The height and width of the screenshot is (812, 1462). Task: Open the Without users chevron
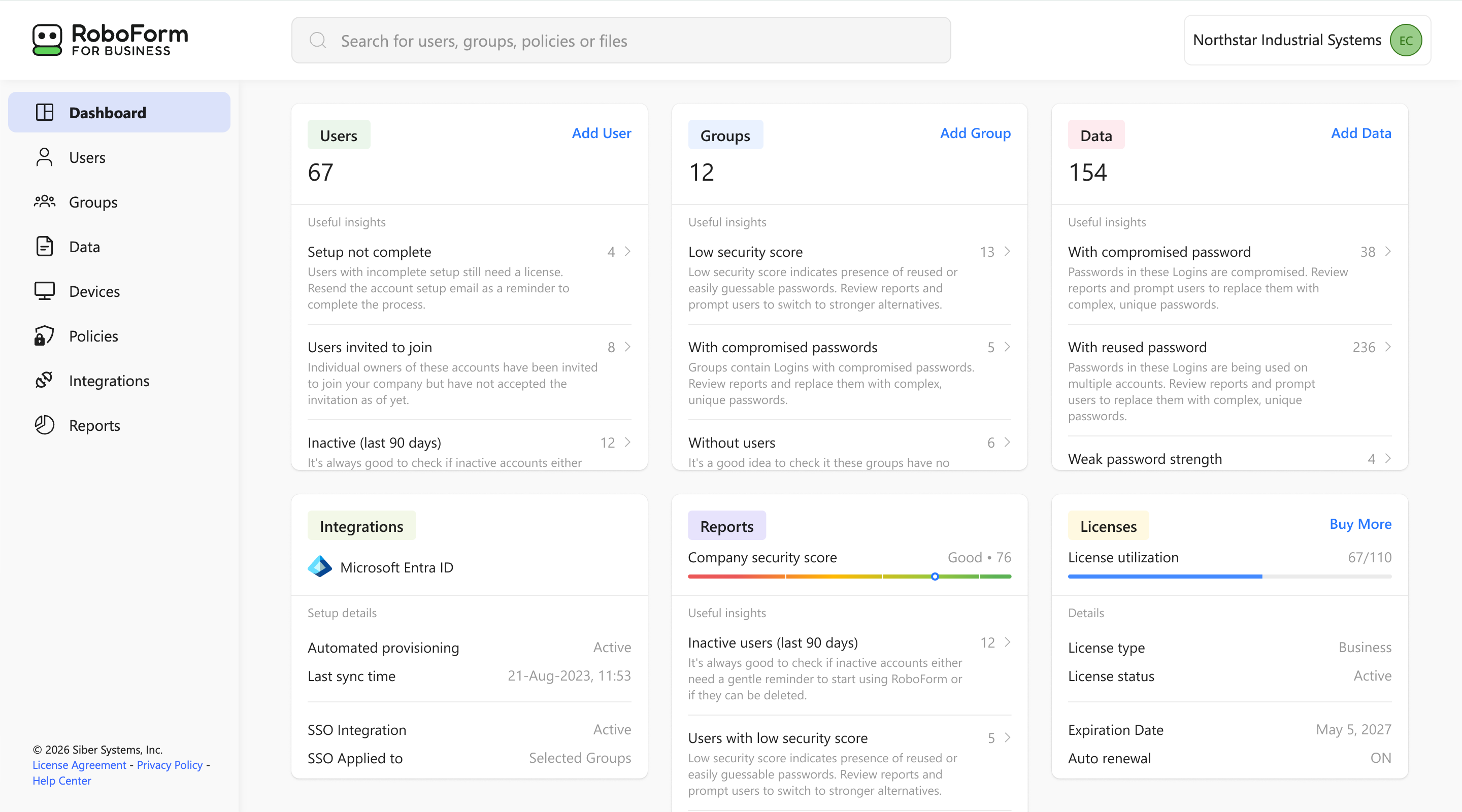click(1007, 442)
